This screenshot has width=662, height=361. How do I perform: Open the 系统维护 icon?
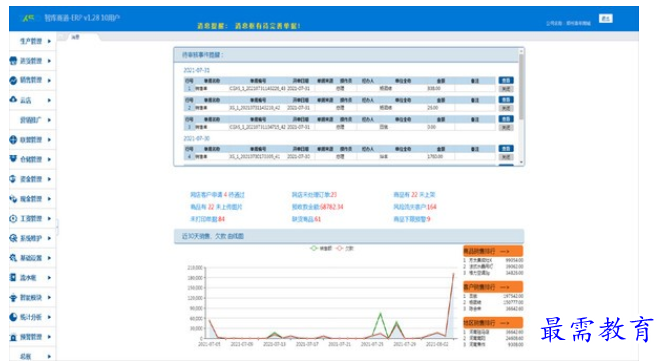click(x=13, y=238)
